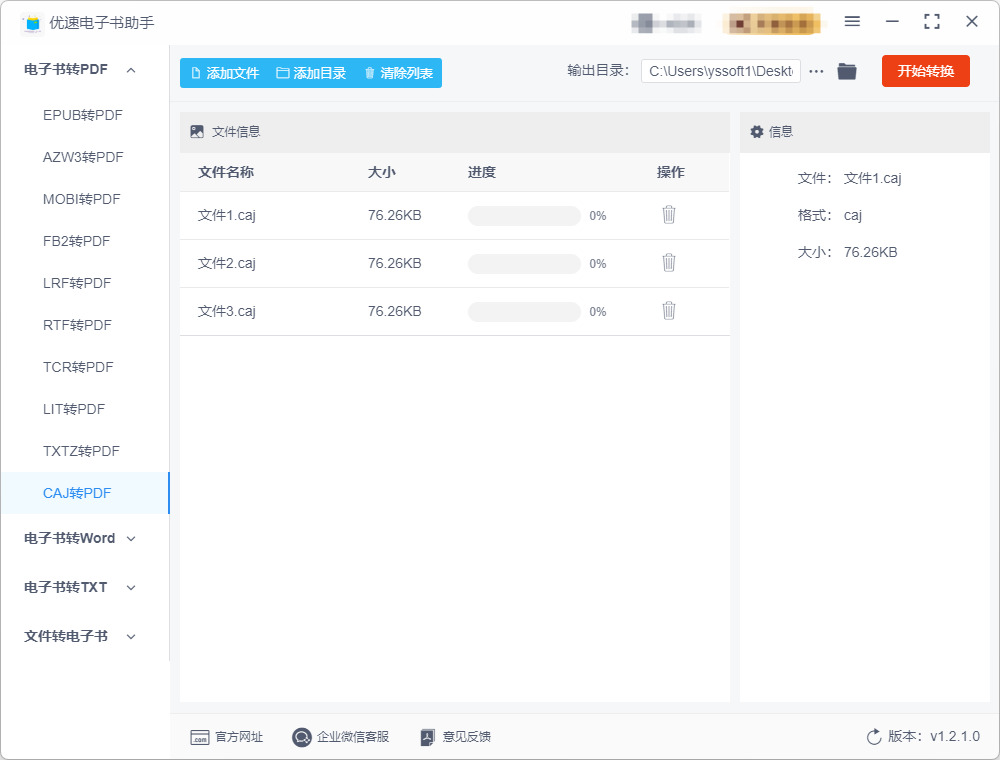Viewport: 1000px width, 760px height.
Task: Open the hamburger menu in title bar
Action: [852, 22]
